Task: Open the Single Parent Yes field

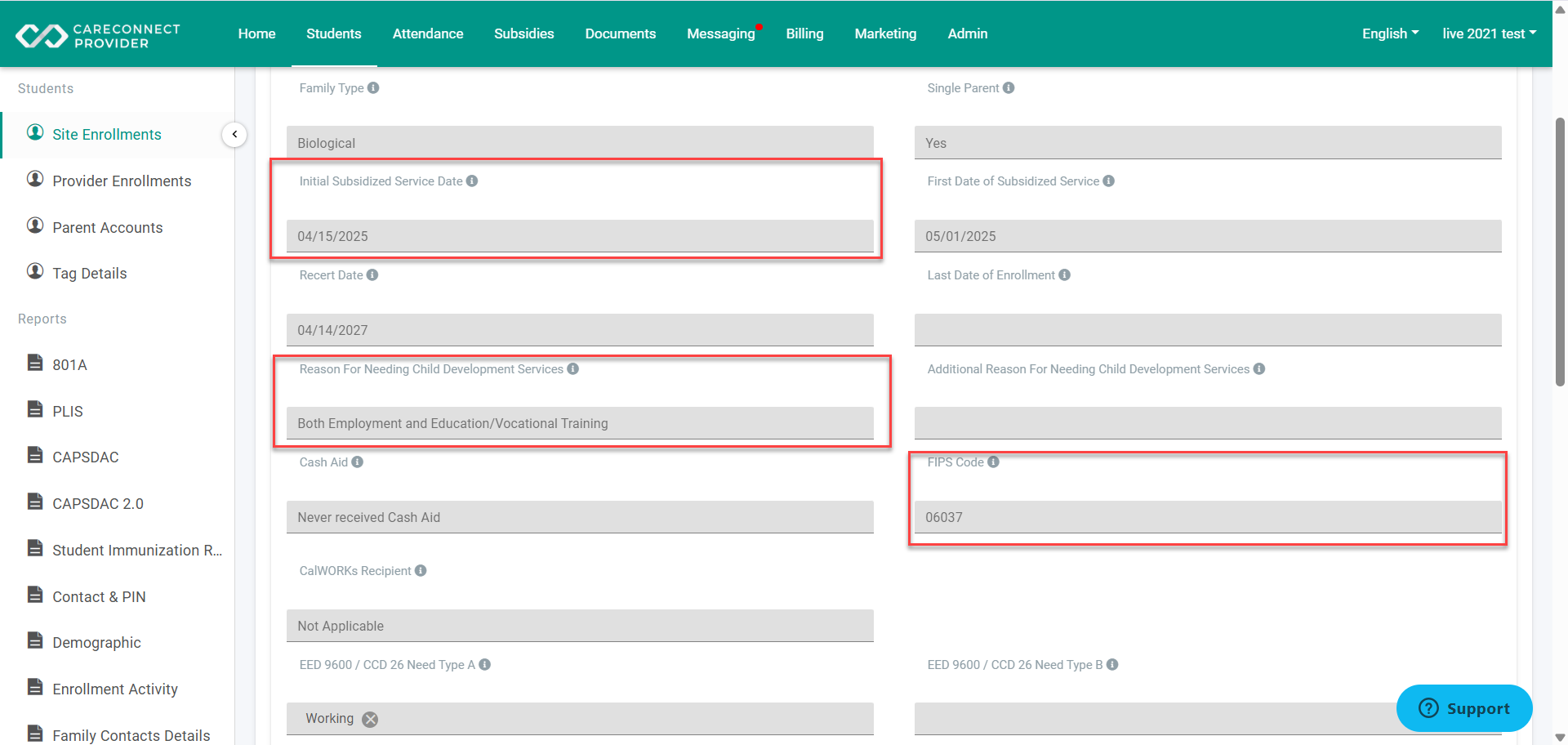Action: 1208,143
